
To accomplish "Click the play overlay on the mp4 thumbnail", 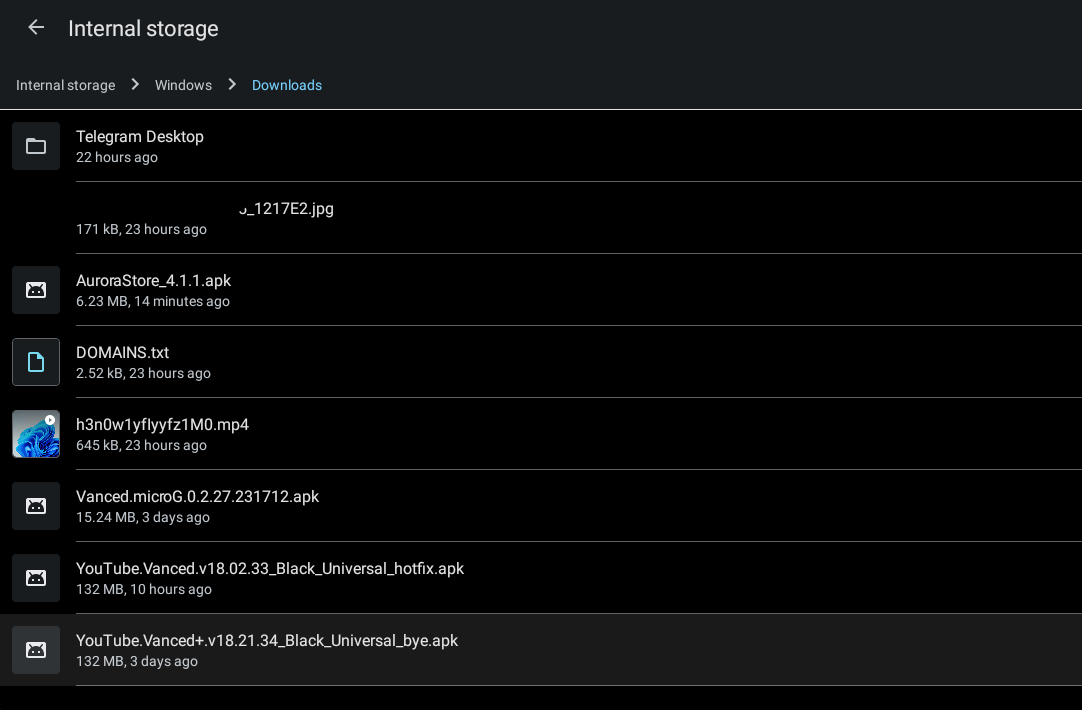I will tap(50, 419).
